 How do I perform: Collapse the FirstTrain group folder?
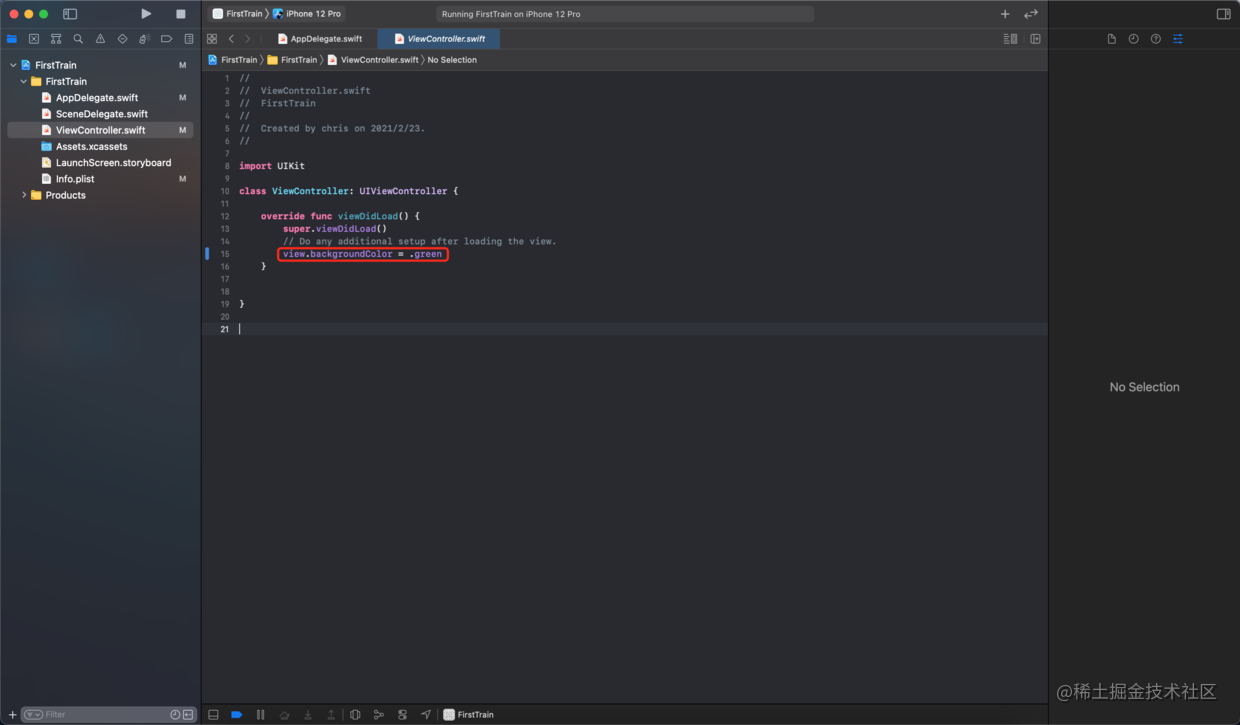tap(23, 81)
